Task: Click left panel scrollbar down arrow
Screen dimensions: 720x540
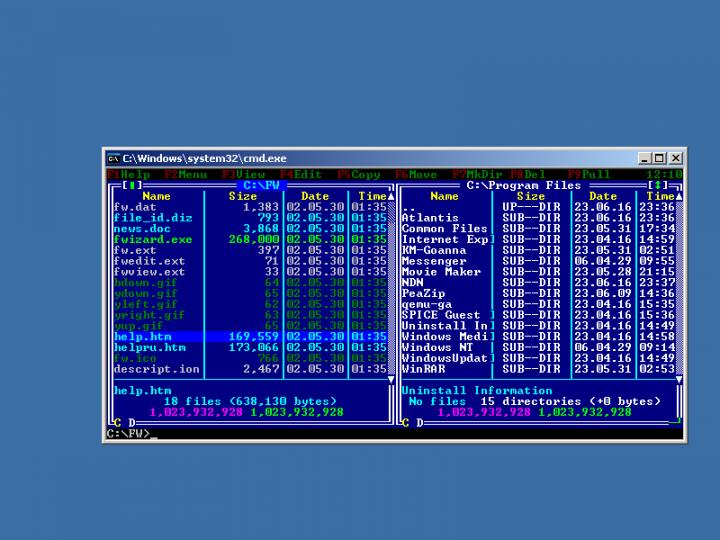Action: coord(390,379)
